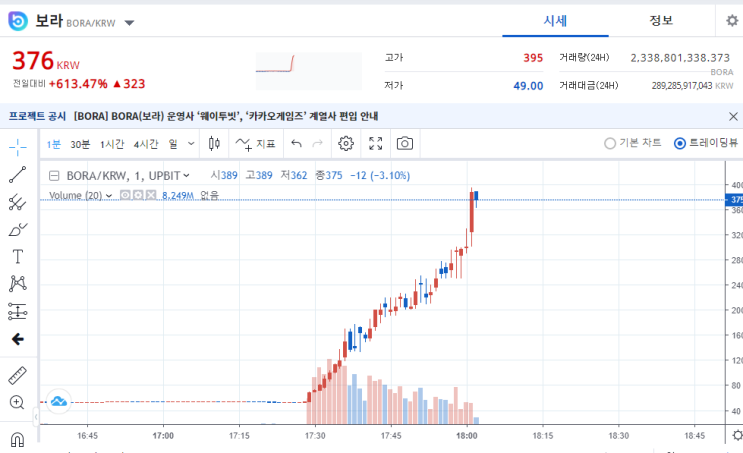Collapse the left drawing toolbar handle
The image size is (743, 453).
[36, 417]
